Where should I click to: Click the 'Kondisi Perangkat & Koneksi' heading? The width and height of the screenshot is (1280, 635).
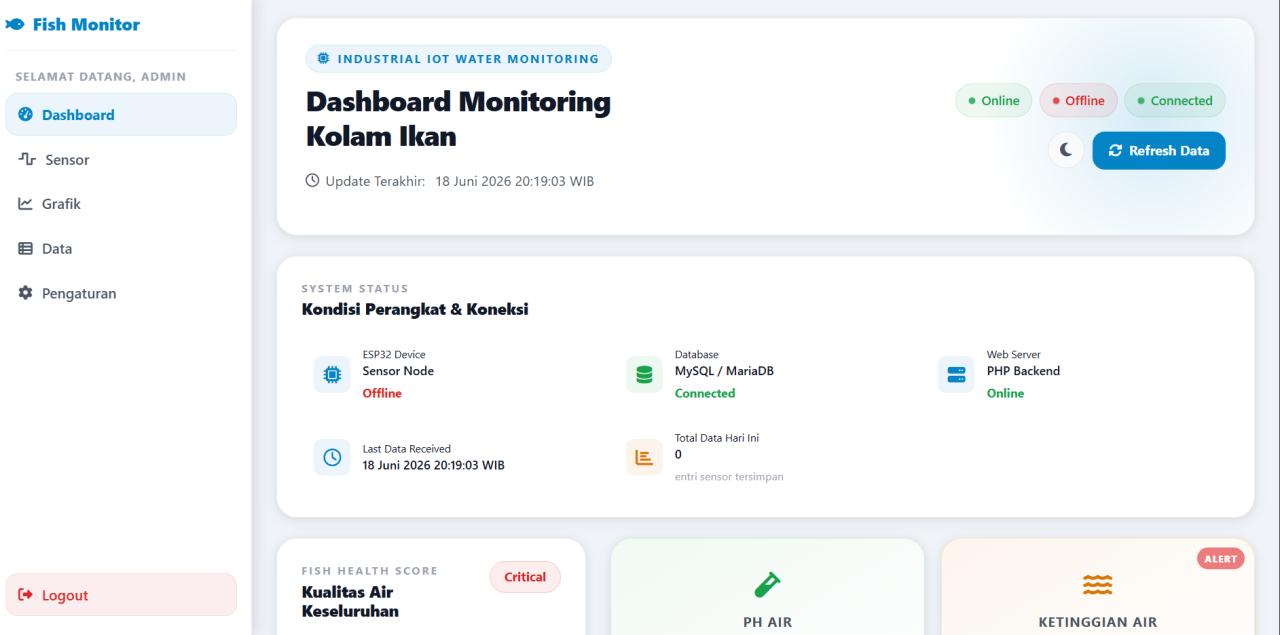415,310
